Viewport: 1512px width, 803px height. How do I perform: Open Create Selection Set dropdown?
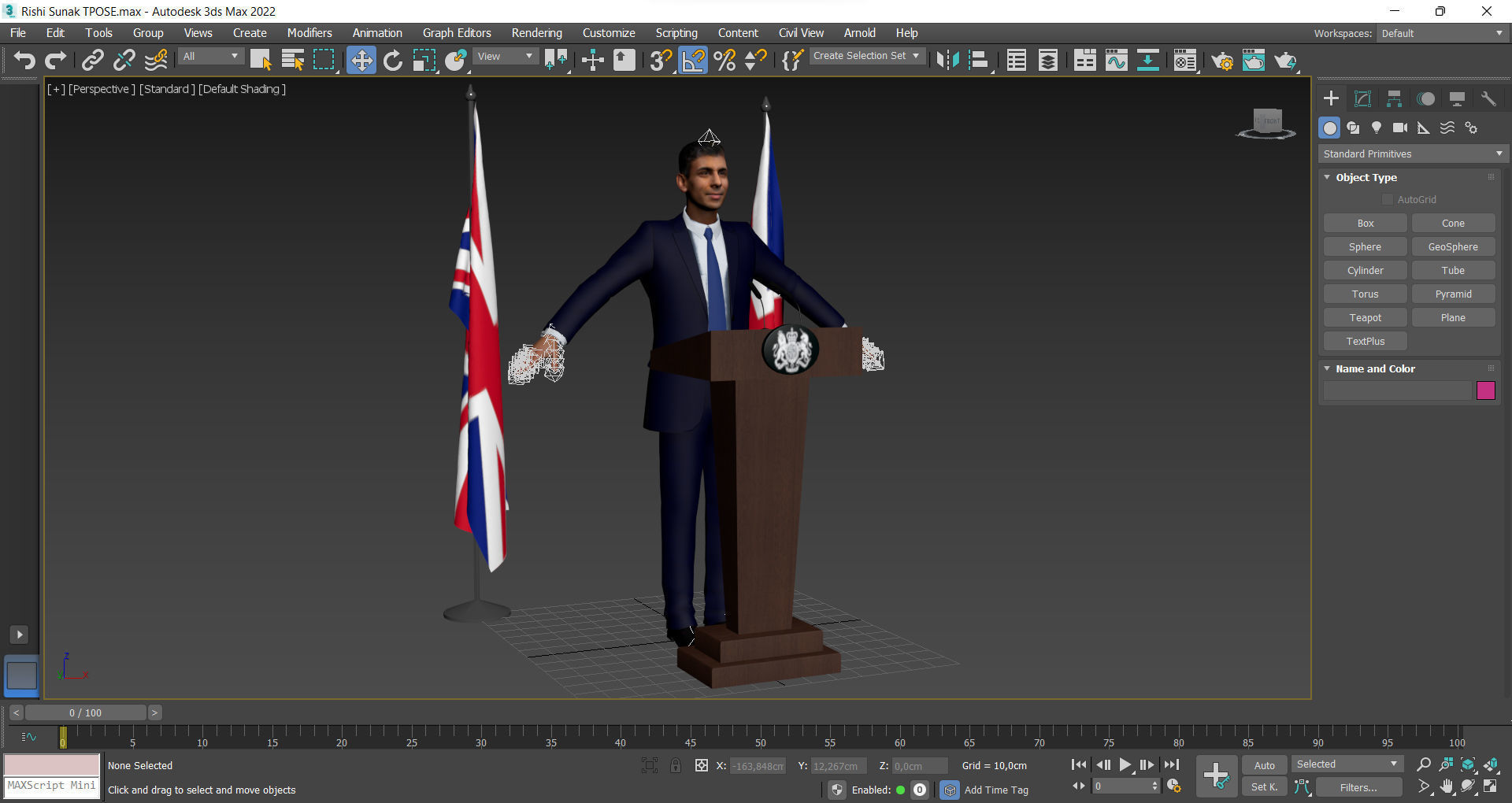pos(866,56)
